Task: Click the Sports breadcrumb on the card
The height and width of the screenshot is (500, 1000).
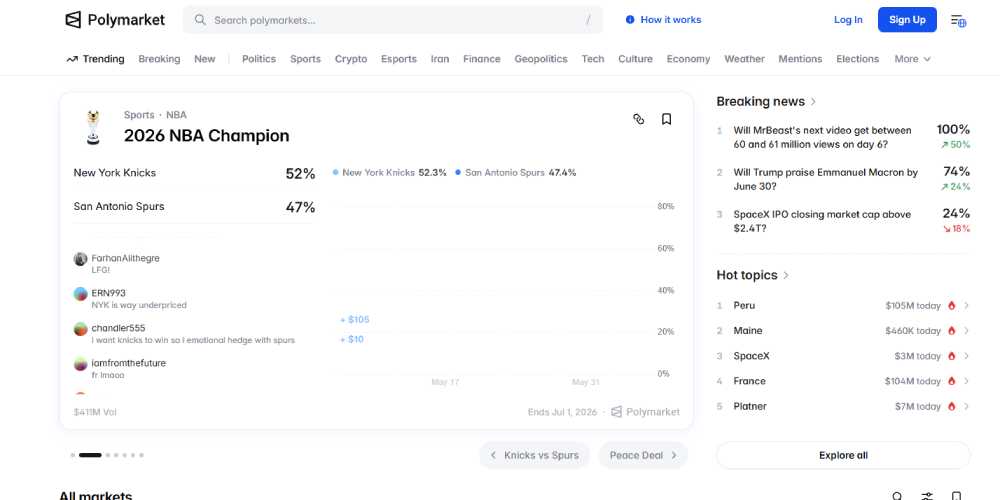Action: [139, 115]
